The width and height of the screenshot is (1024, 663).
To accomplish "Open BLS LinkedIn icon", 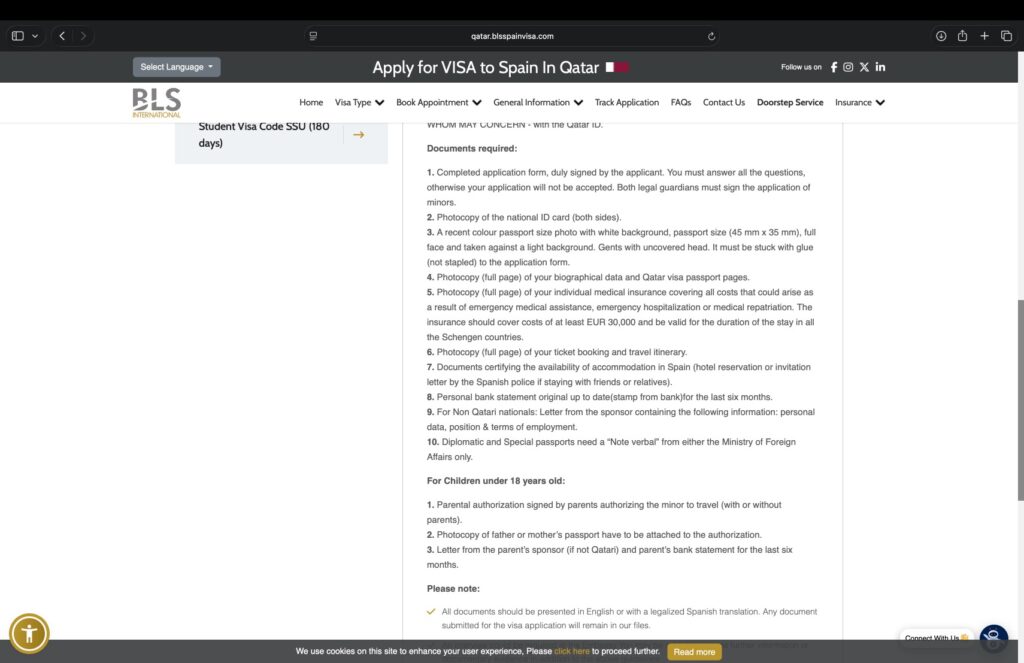I will click(x=880, y=67).
